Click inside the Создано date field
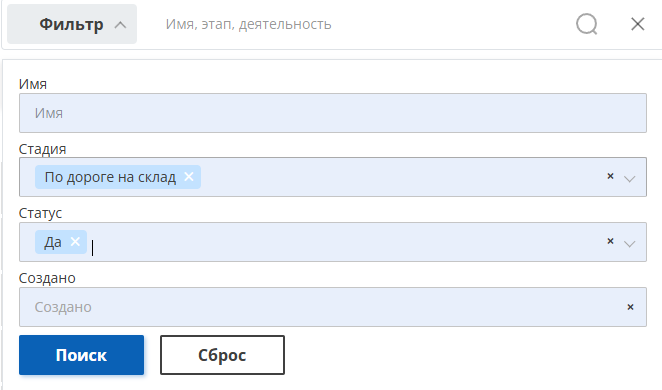 coord(321,307)
